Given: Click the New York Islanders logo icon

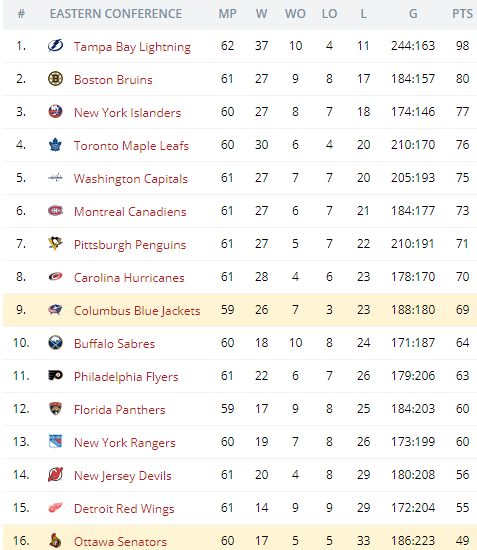Looking at the screenshot, I should point(55,112).
